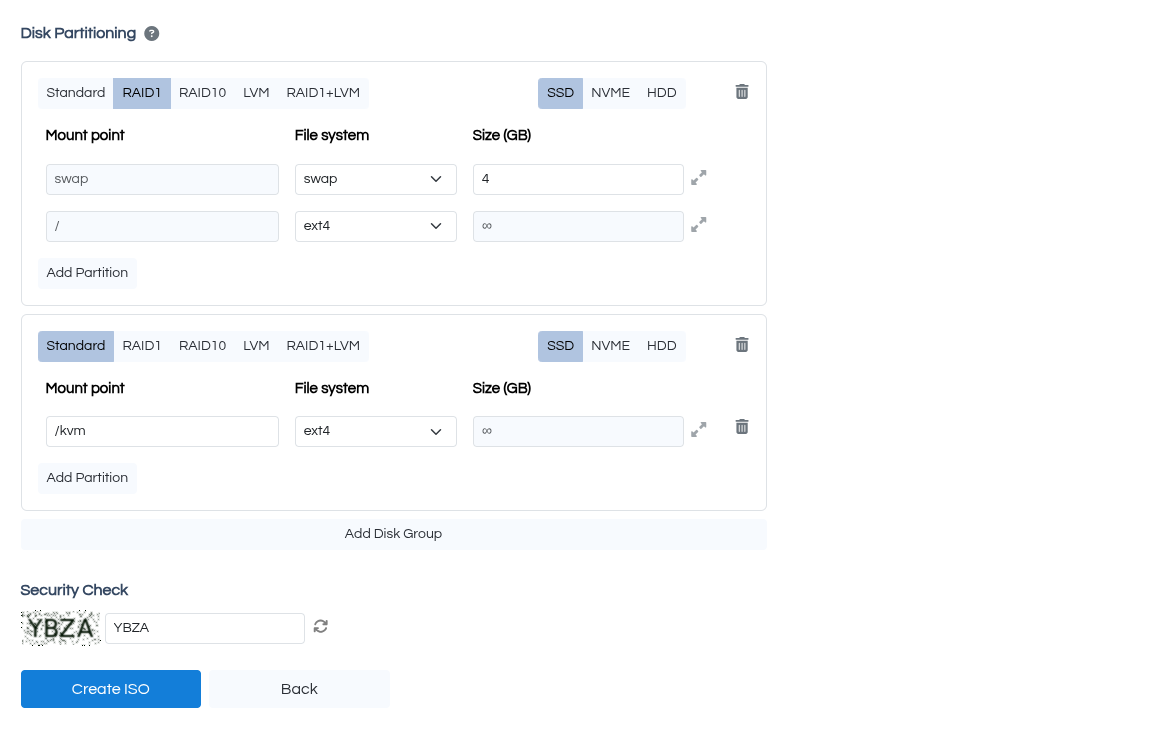The image size is (1172, 732).
Task: Refresh the security check captcha
Action: [320, 626]
